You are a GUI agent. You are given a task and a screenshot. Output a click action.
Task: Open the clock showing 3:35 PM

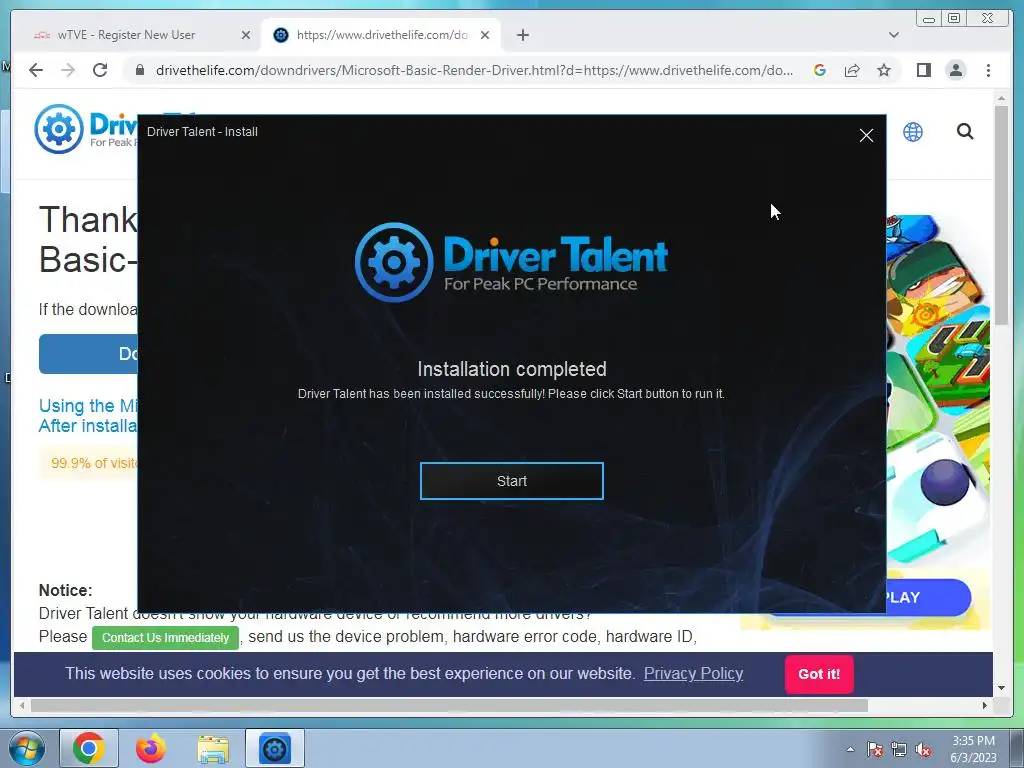tap(973, 749)
